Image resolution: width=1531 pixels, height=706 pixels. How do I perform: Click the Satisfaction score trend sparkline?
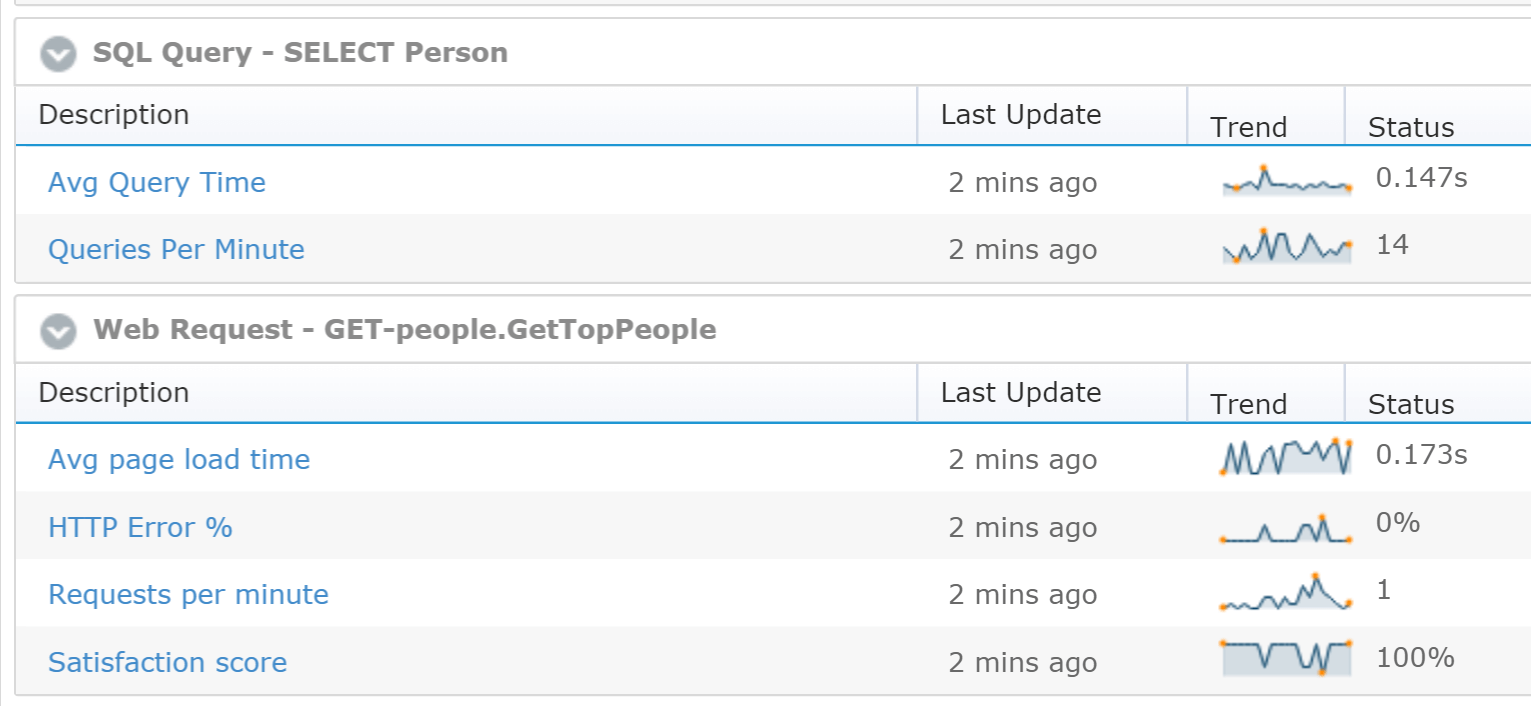[x=1286, y=657]
